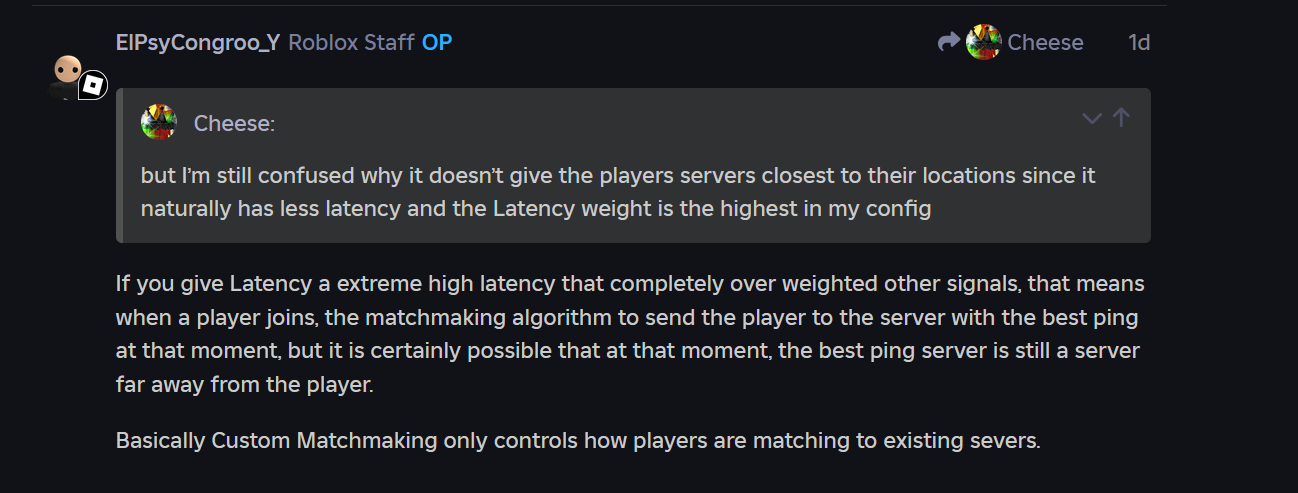Screen dimensions: 1298x493
Task: Open the ElPsyCongroo_Y username link
Action: [x=198, y=42]
